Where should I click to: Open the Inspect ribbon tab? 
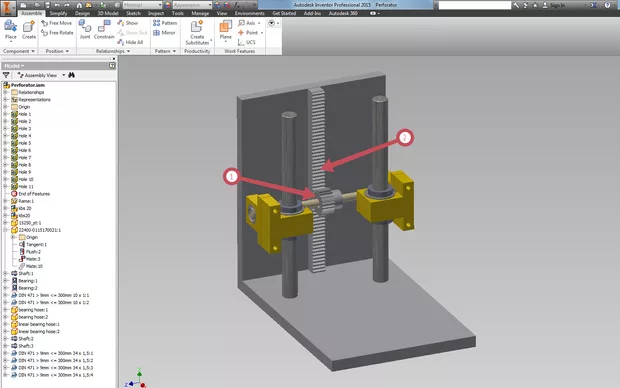coord(156,13)
